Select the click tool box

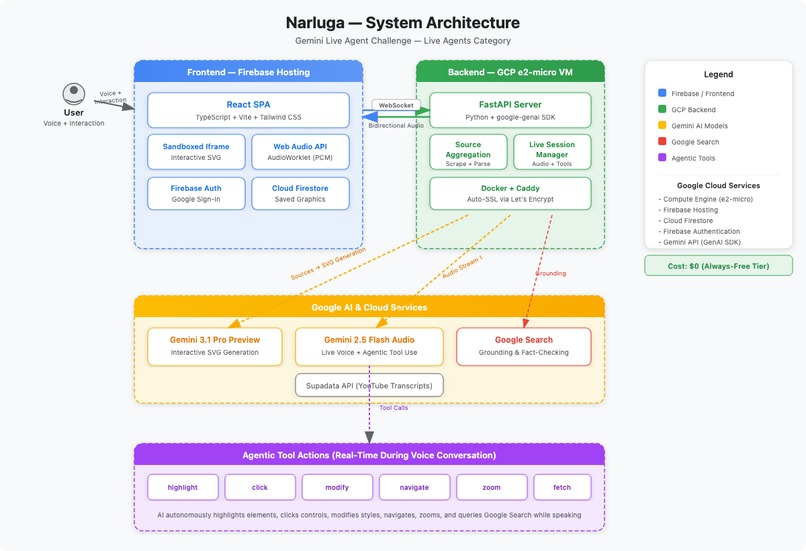(260, 487)
